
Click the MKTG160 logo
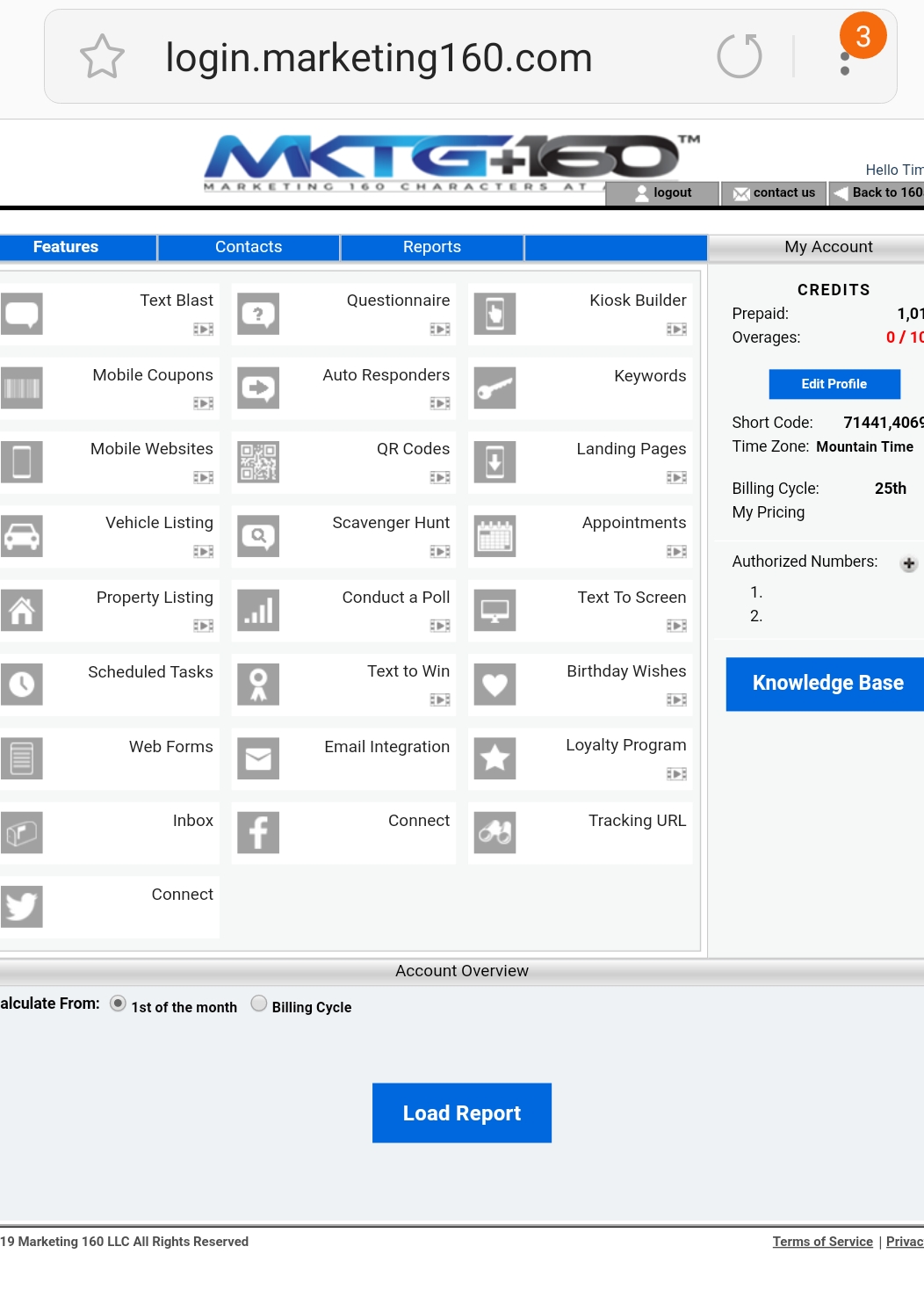[x=451, y=162]
